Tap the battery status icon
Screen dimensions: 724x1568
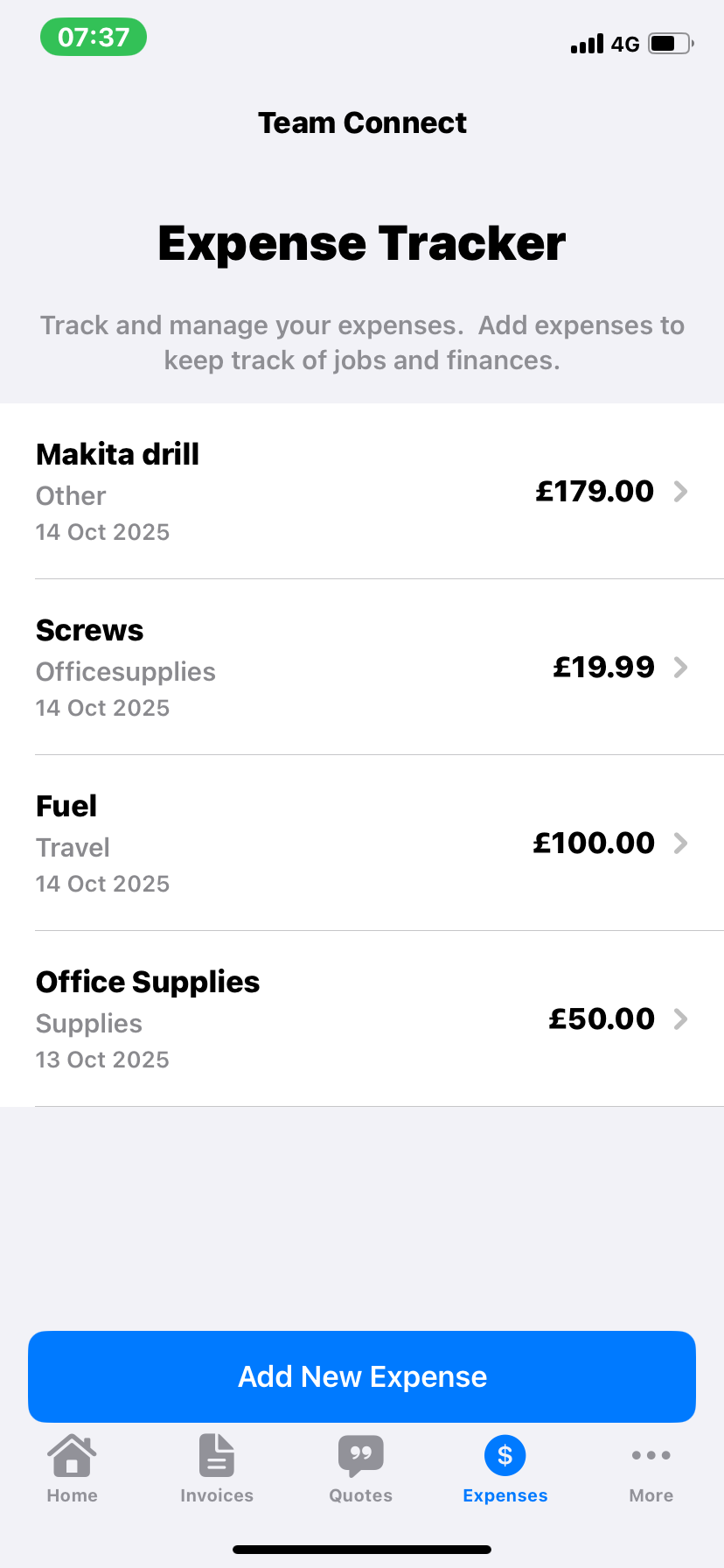pyautogui.click(x=671, y=44)
